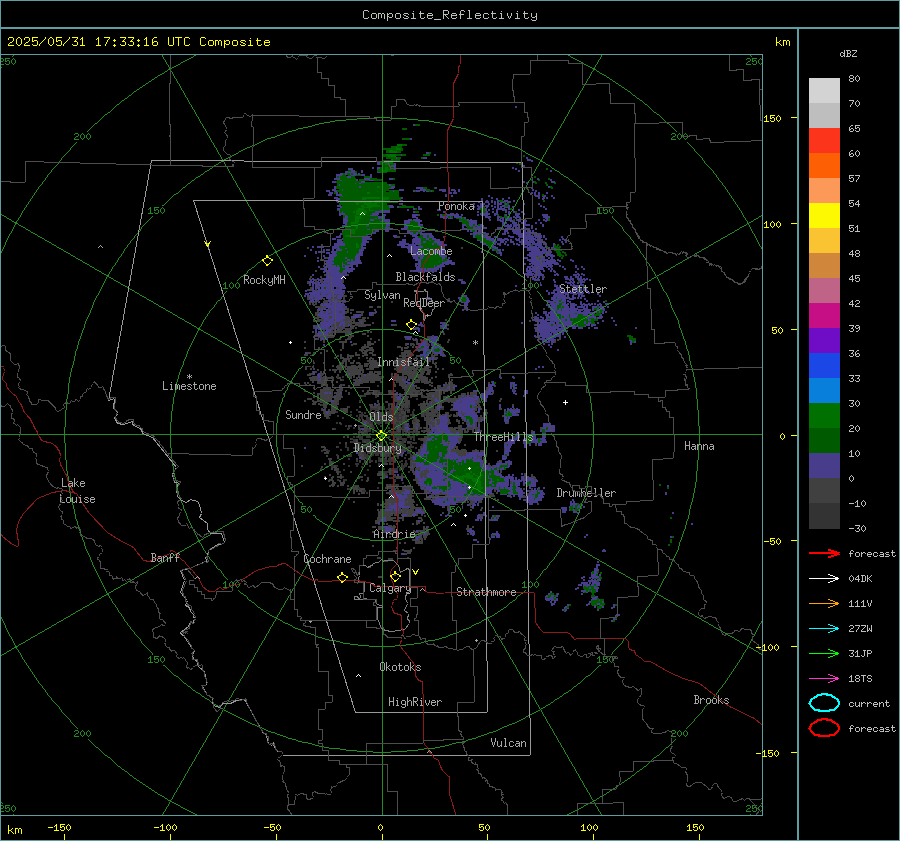The width and height of the screenshot is (900, 841).
Task: Select the purple 10 dBZ swatch
Action: coord(824,465)
